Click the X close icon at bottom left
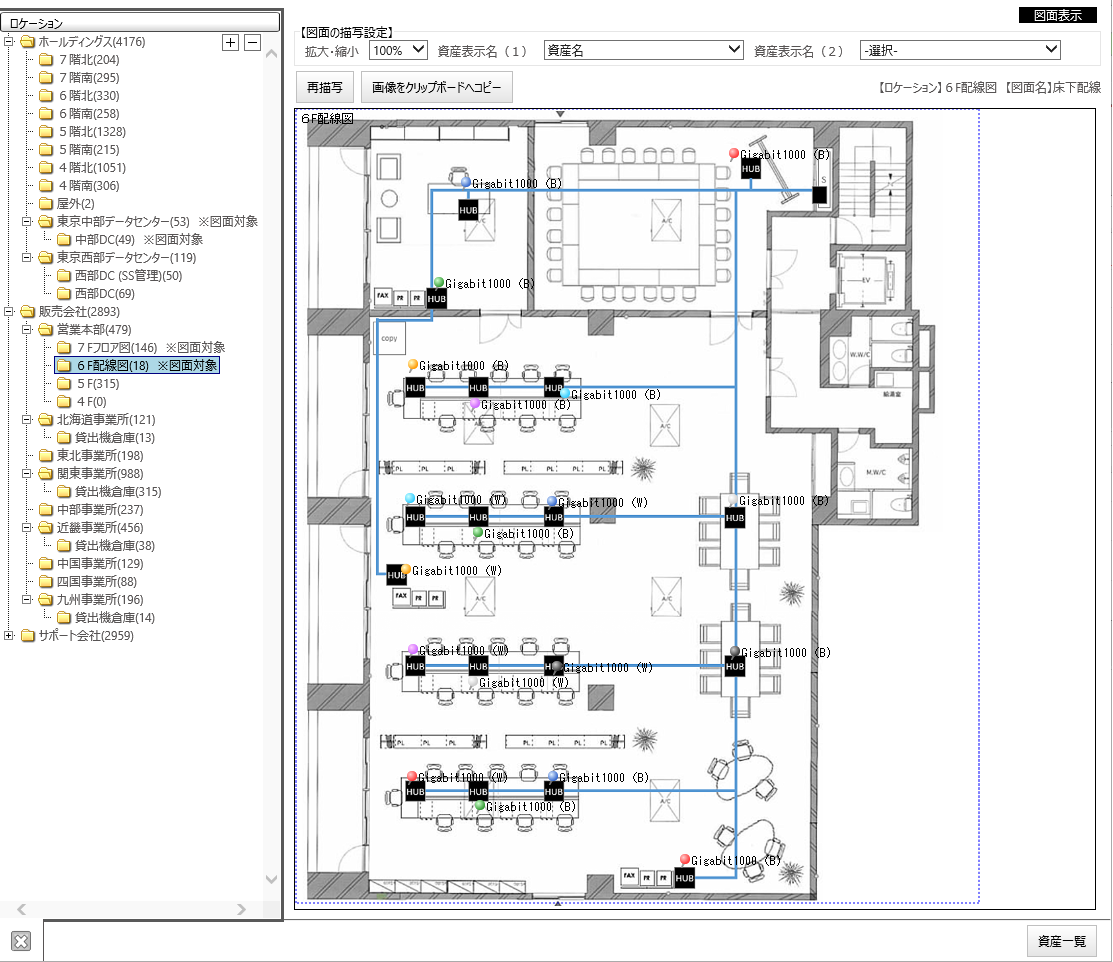This screenshot has height=962, width=1113. (22, 941)
